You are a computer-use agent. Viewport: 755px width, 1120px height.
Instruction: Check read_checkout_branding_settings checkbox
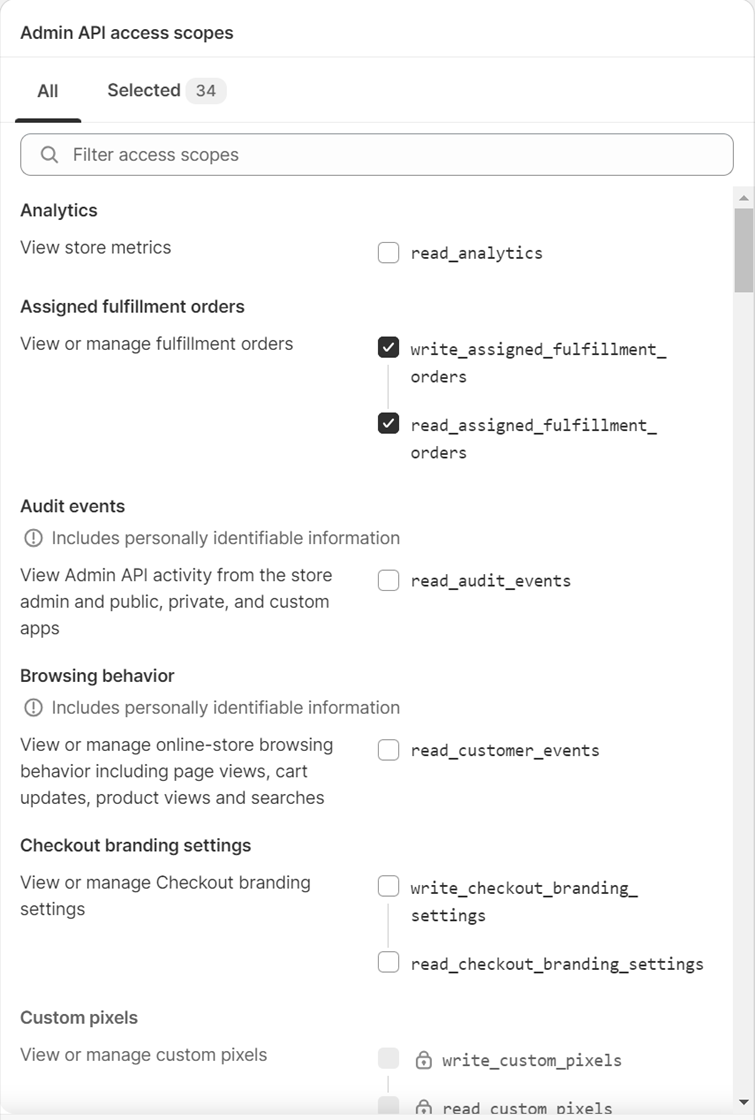click(389, 963)
